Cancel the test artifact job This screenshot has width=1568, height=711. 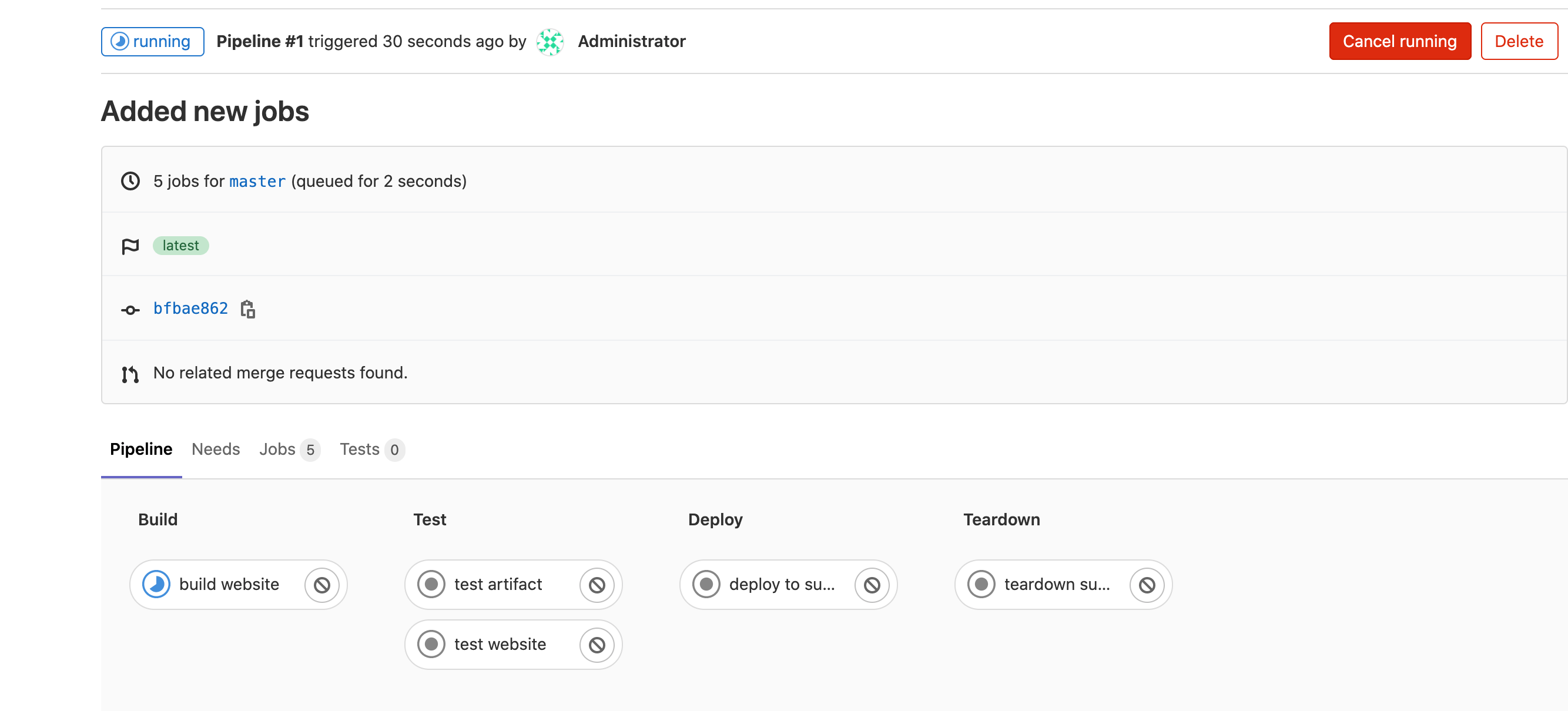tap(597, 585)
